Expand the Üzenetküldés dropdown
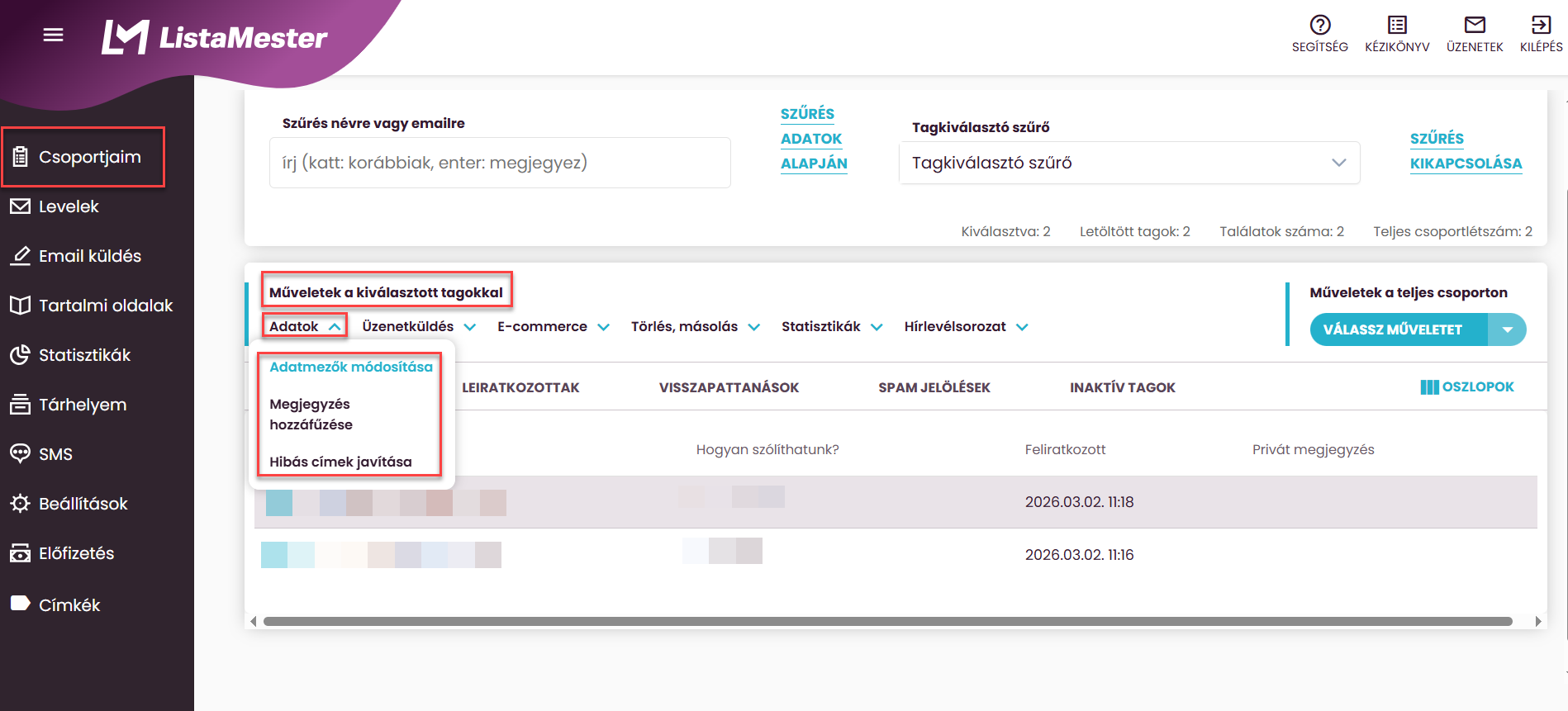This screenshot has height=711, width=1568. (x=419, y=327)
